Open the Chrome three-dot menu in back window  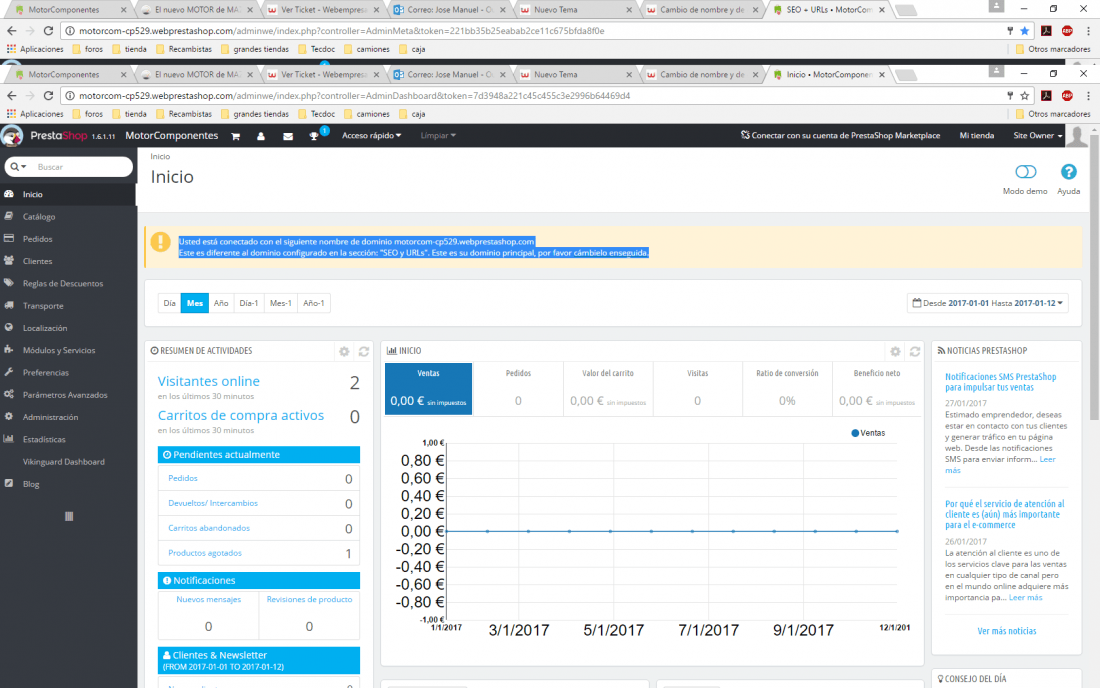pos(1088,31)
